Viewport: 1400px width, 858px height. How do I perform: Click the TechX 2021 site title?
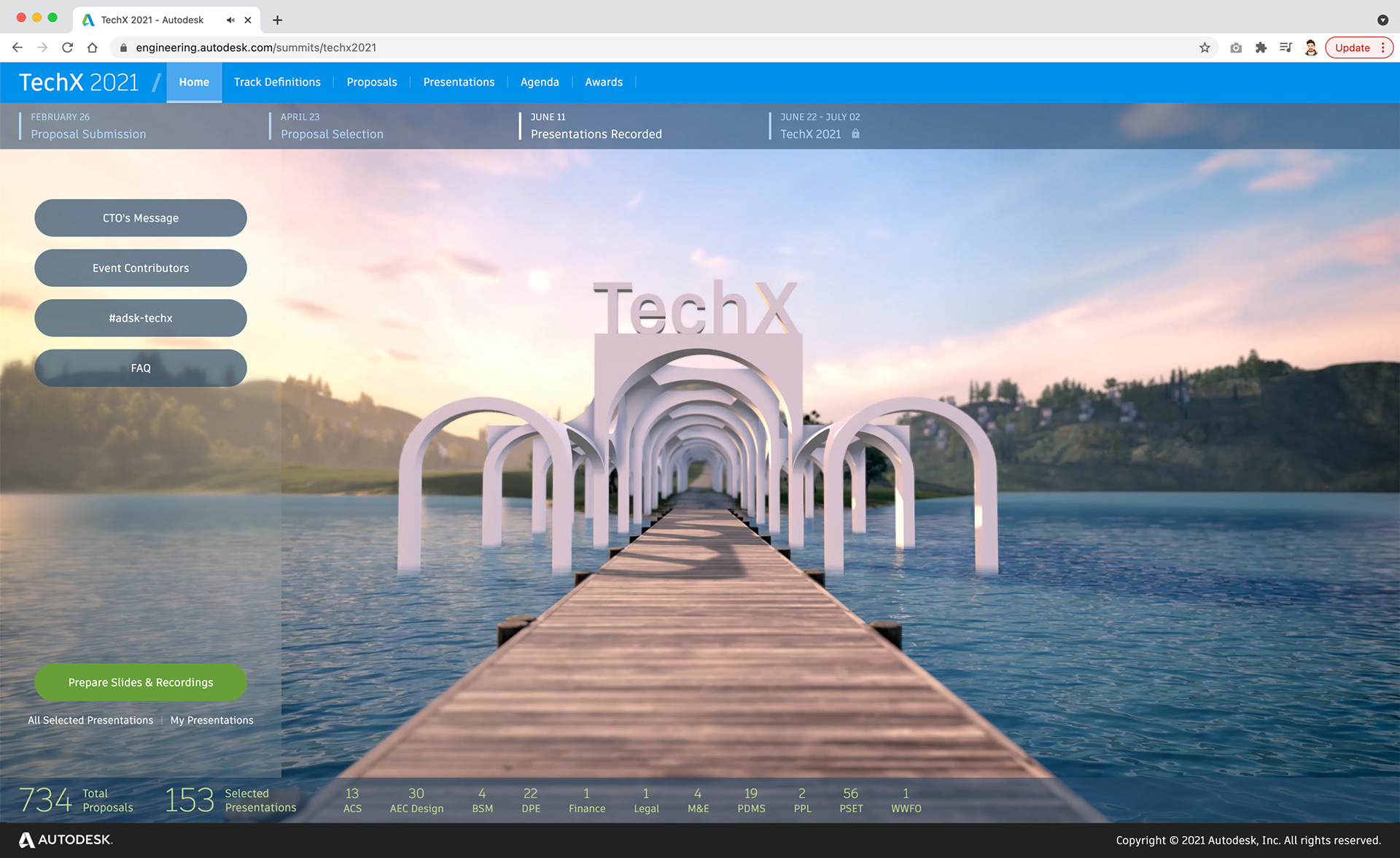tap(79, 82)
